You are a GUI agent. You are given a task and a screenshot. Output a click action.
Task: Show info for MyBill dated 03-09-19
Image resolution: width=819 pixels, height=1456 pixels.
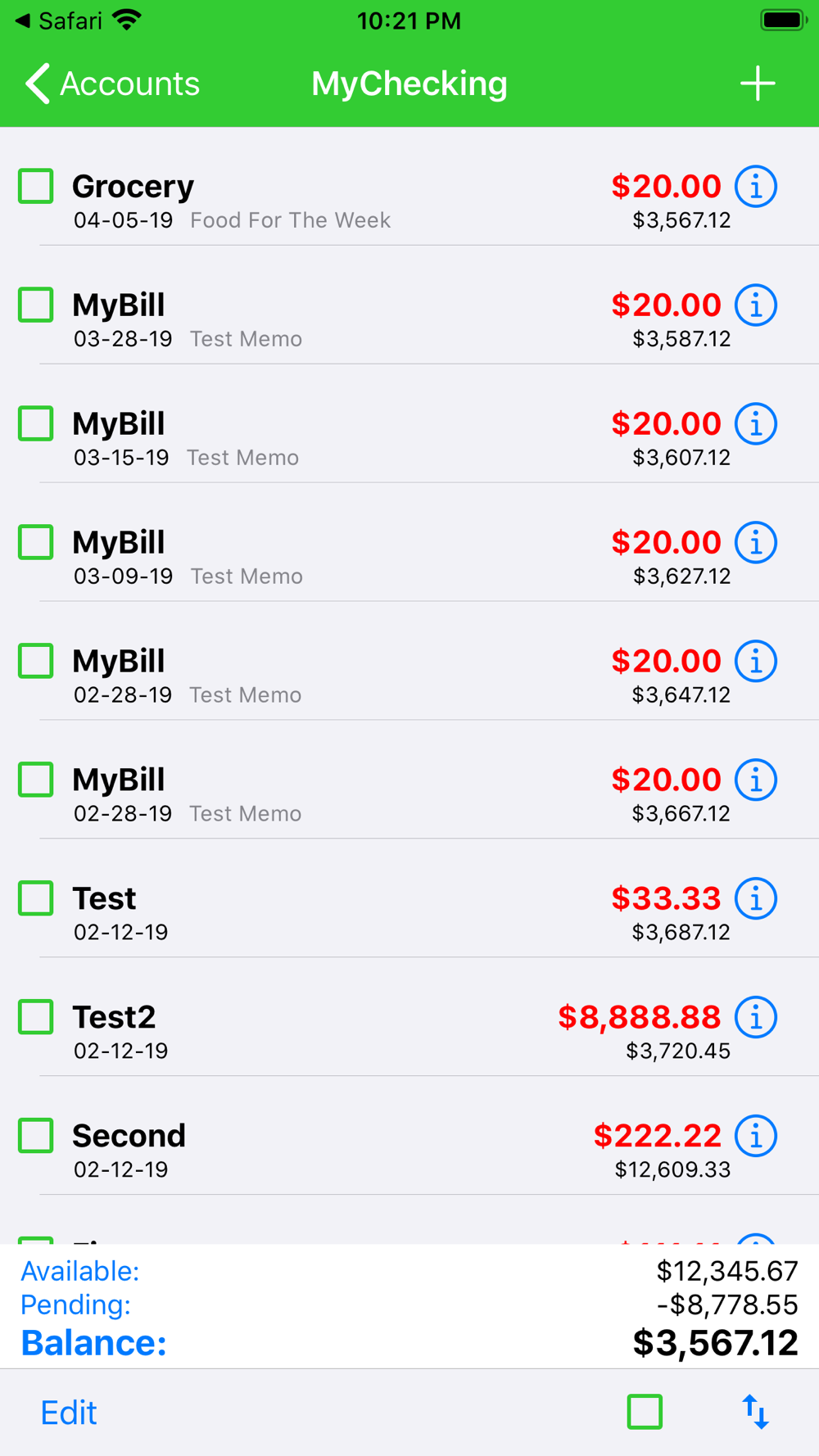pyautogui.click(x=755, y=543)
